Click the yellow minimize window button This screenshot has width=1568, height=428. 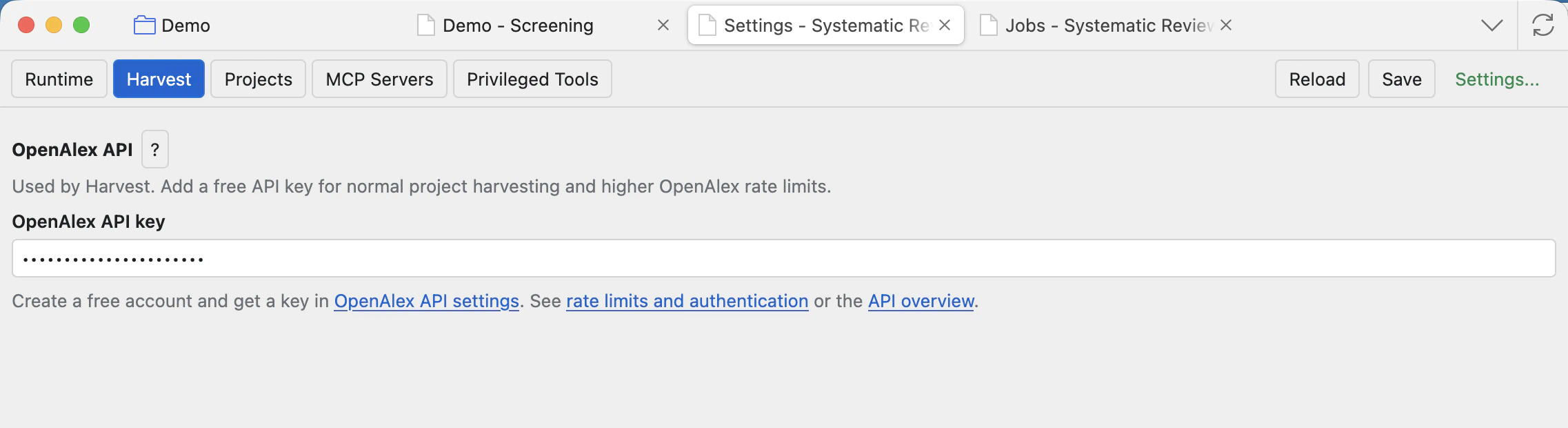(54, 26)
